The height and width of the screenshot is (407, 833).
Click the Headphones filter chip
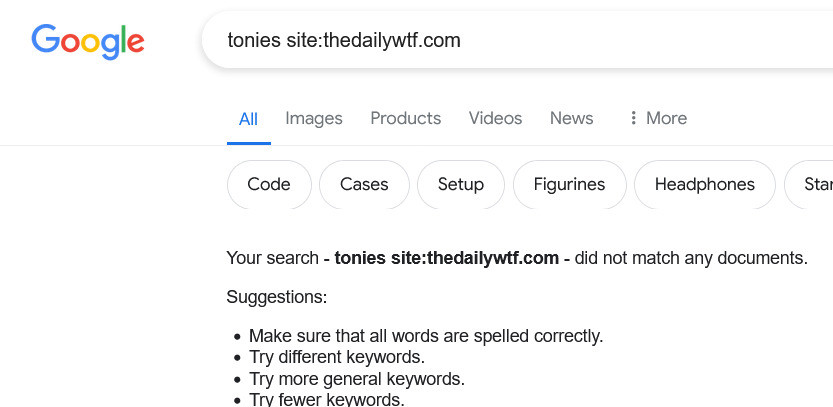click(704, 184)
